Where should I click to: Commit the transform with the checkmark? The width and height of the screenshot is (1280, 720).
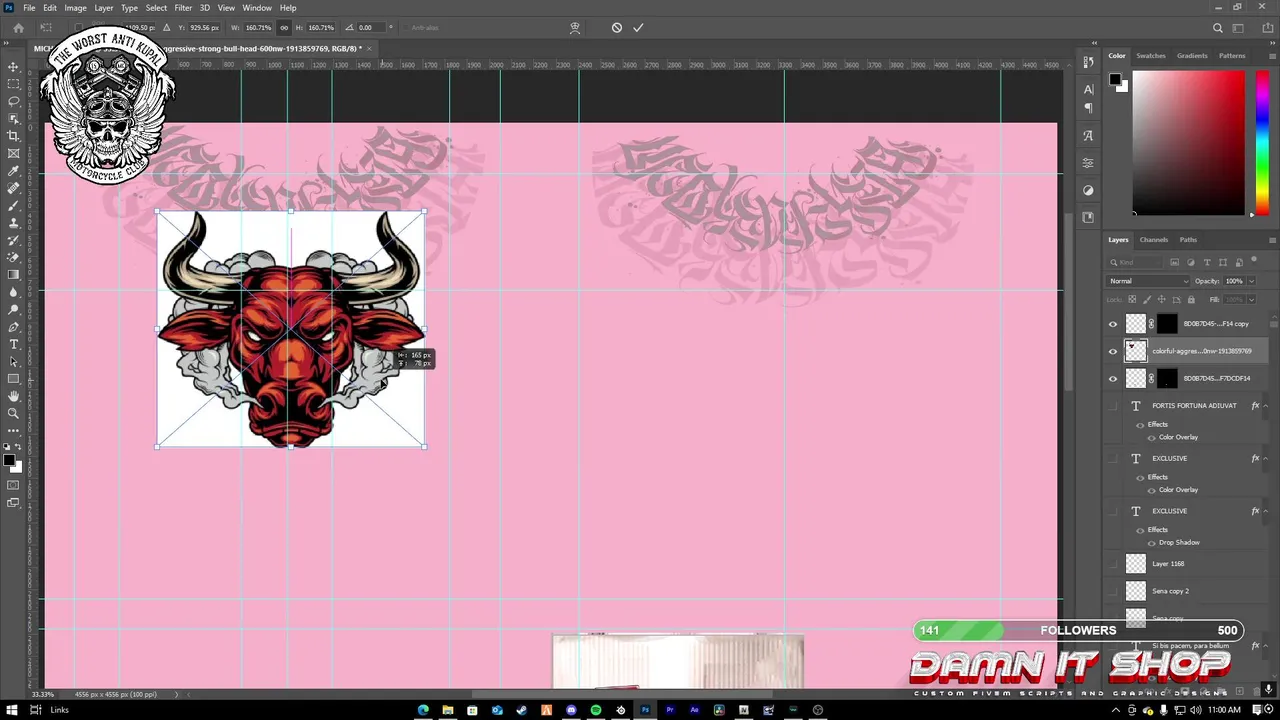(638, 28)
